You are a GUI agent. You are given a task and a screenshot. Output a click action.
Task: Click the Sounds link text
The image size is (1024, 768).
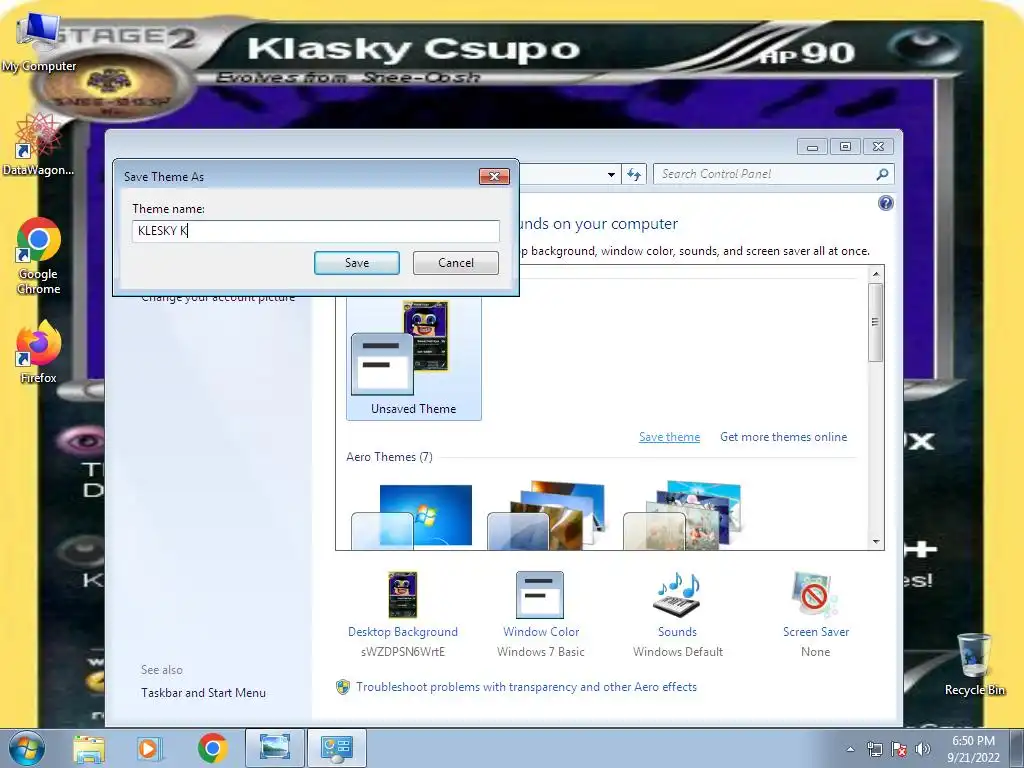(677, 632)
